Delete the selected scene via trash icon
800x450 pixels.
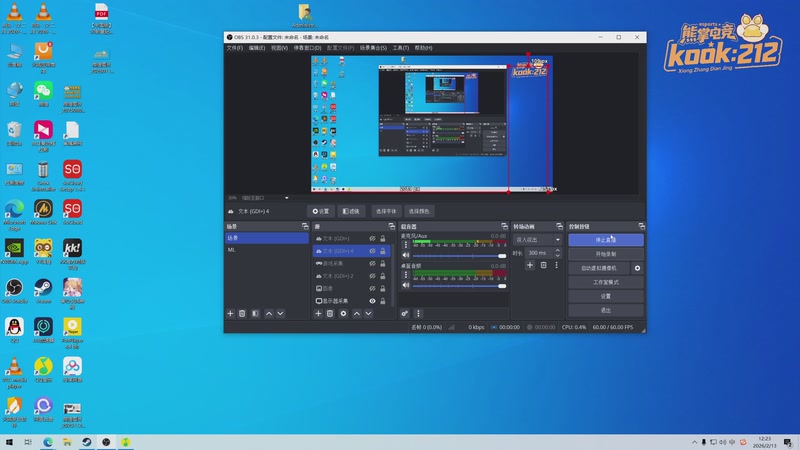point(242,313)
